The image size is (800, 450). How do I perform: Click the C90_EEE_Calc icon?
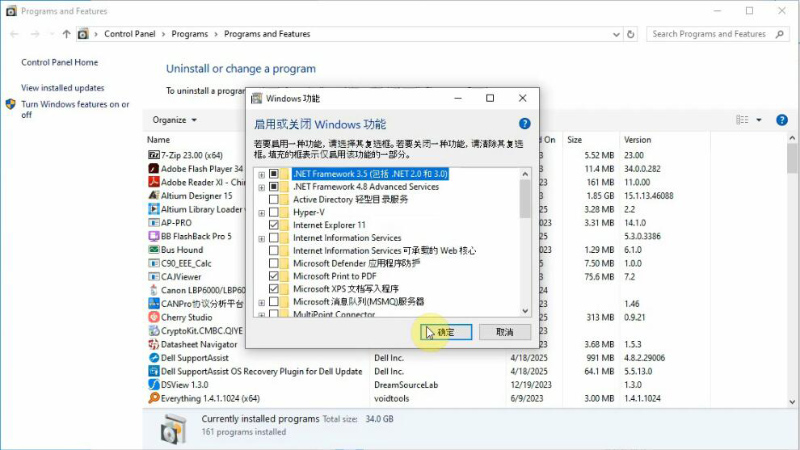154,263
